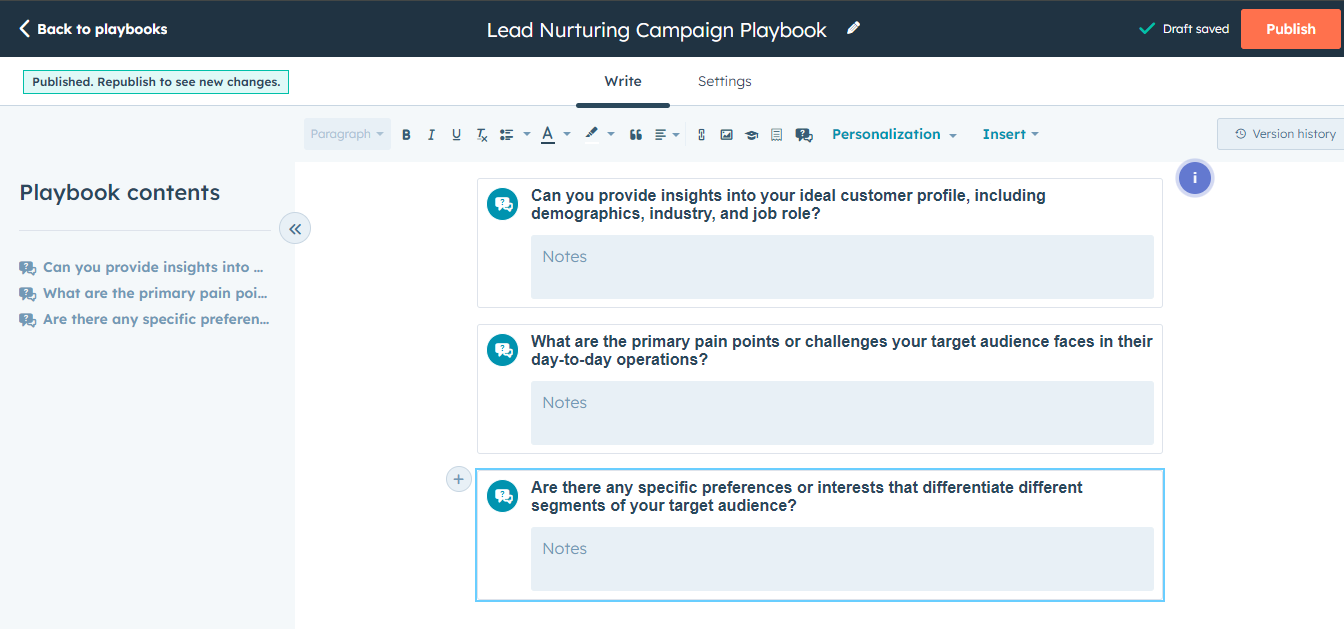Click the Notes field under the first question
Image resolution: width=1344 pixels, height=629 pixels.
[842, 266]
